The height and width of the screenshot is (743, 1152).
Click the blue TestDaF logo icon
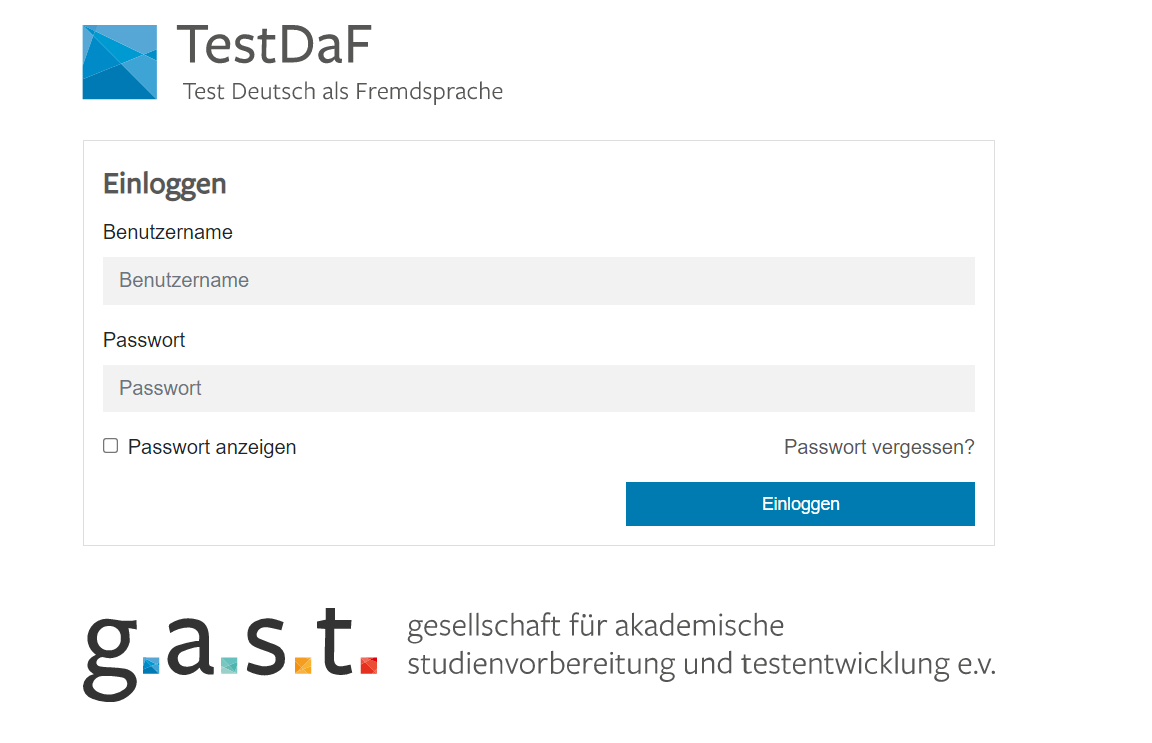click(119, 62)
